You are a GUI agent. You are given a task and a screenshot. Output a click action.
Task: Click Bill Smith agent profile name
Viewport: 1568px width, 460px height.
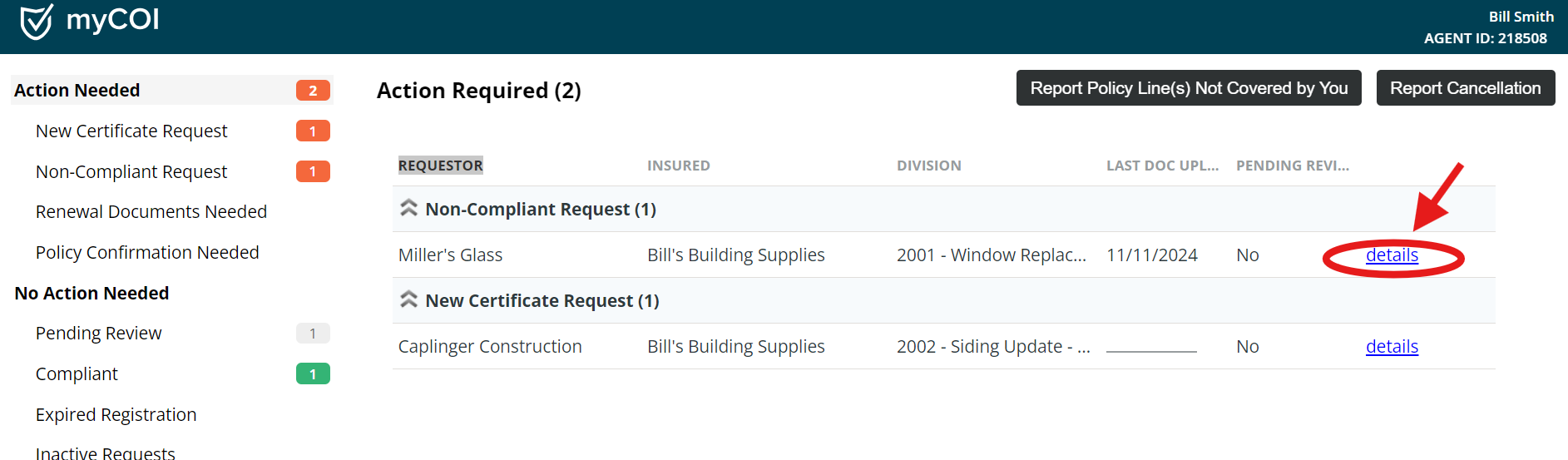(x=1521, y=17)
